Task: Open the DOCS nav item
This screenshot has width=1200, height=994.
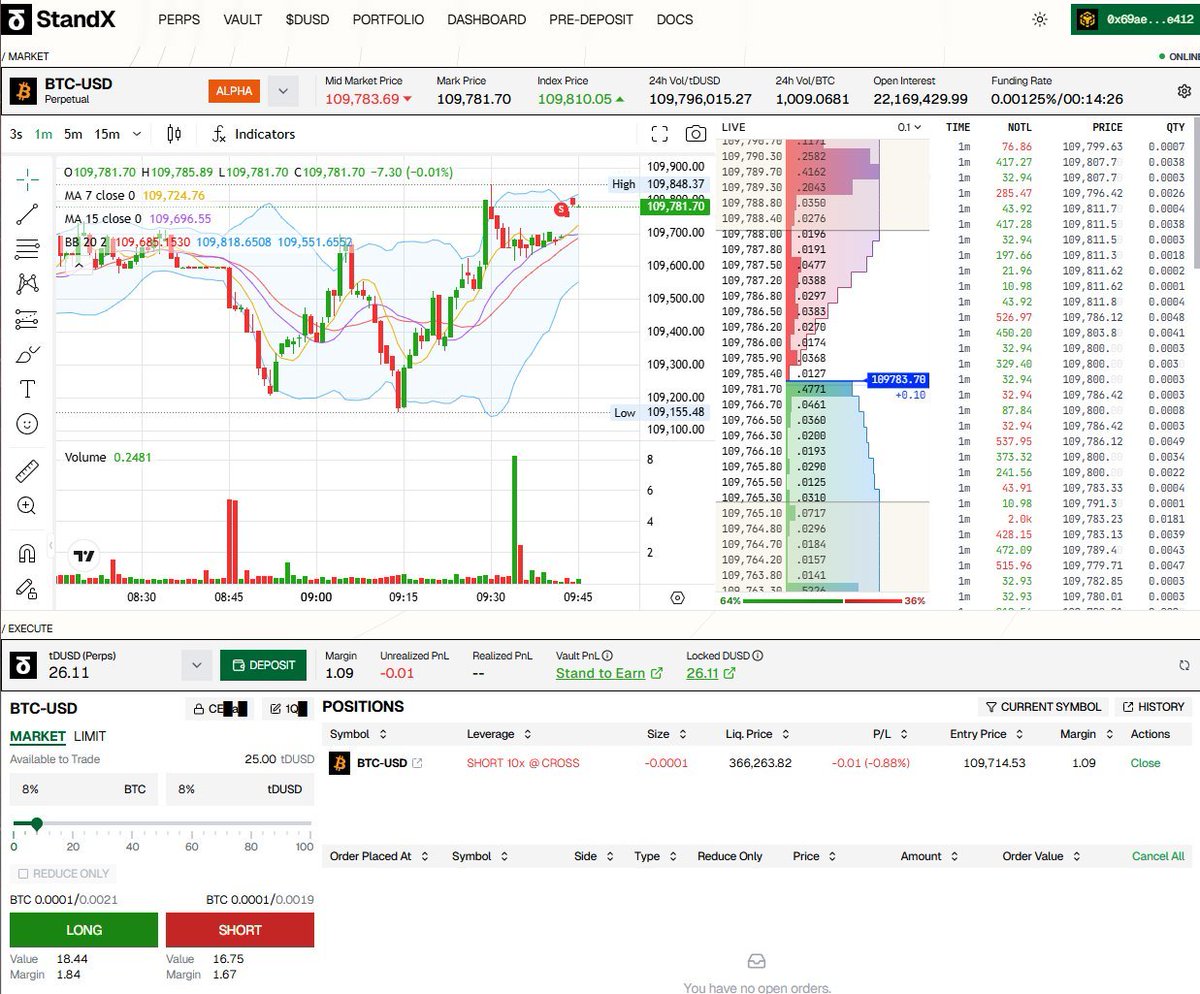Action: (675, 19)
